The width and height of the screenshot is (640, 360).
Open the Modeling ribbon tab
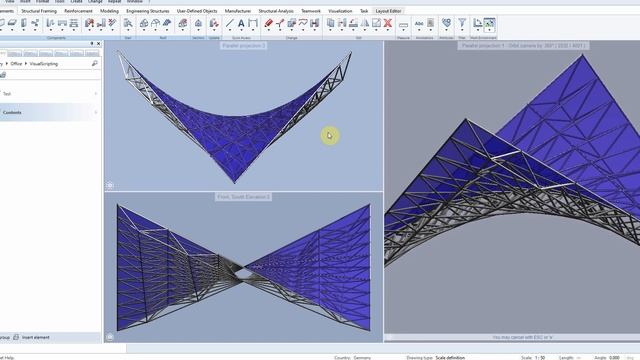click(109, 11)
